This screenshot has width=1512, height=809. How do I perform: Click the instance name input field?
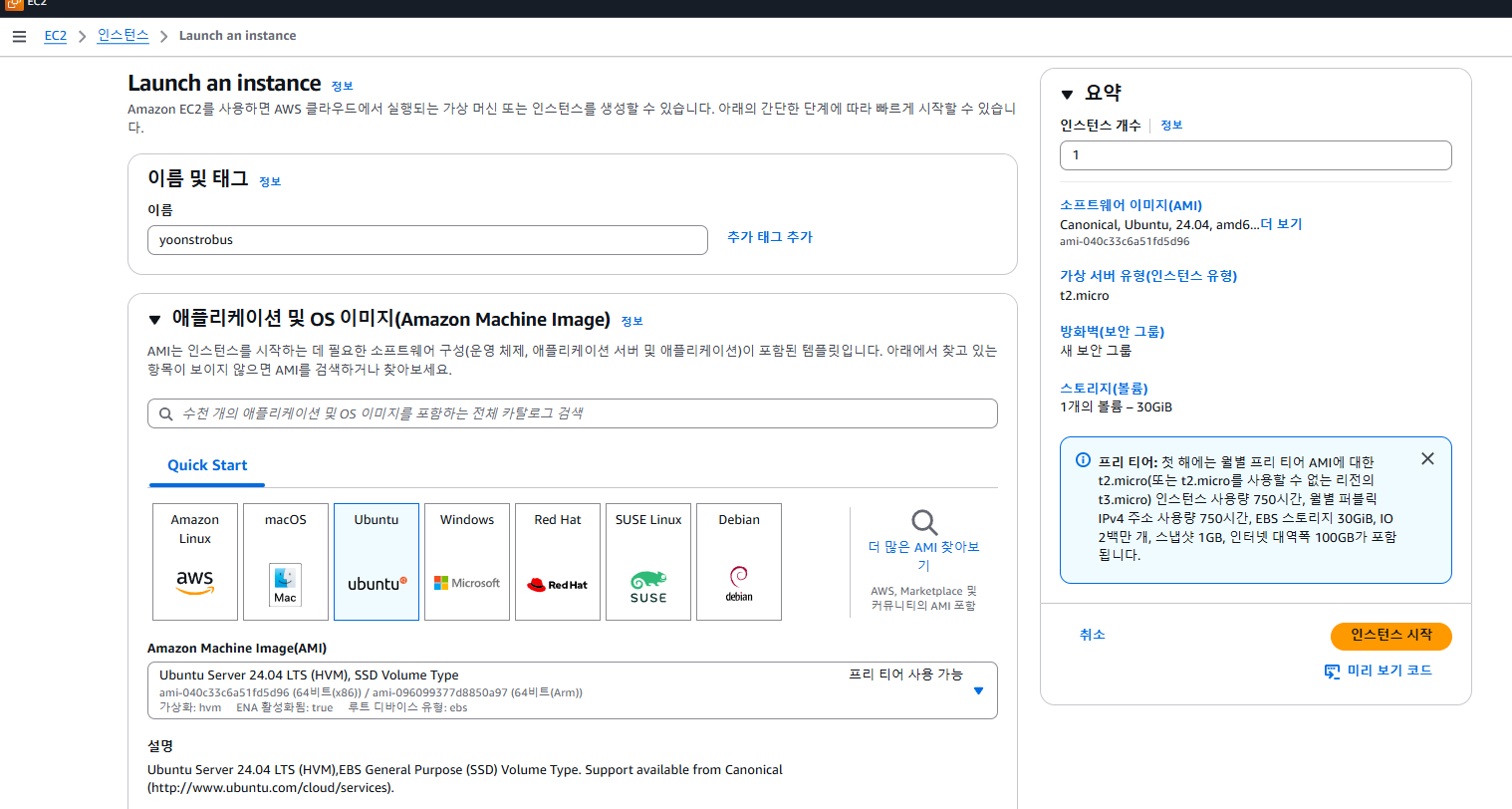pos(427,240)
